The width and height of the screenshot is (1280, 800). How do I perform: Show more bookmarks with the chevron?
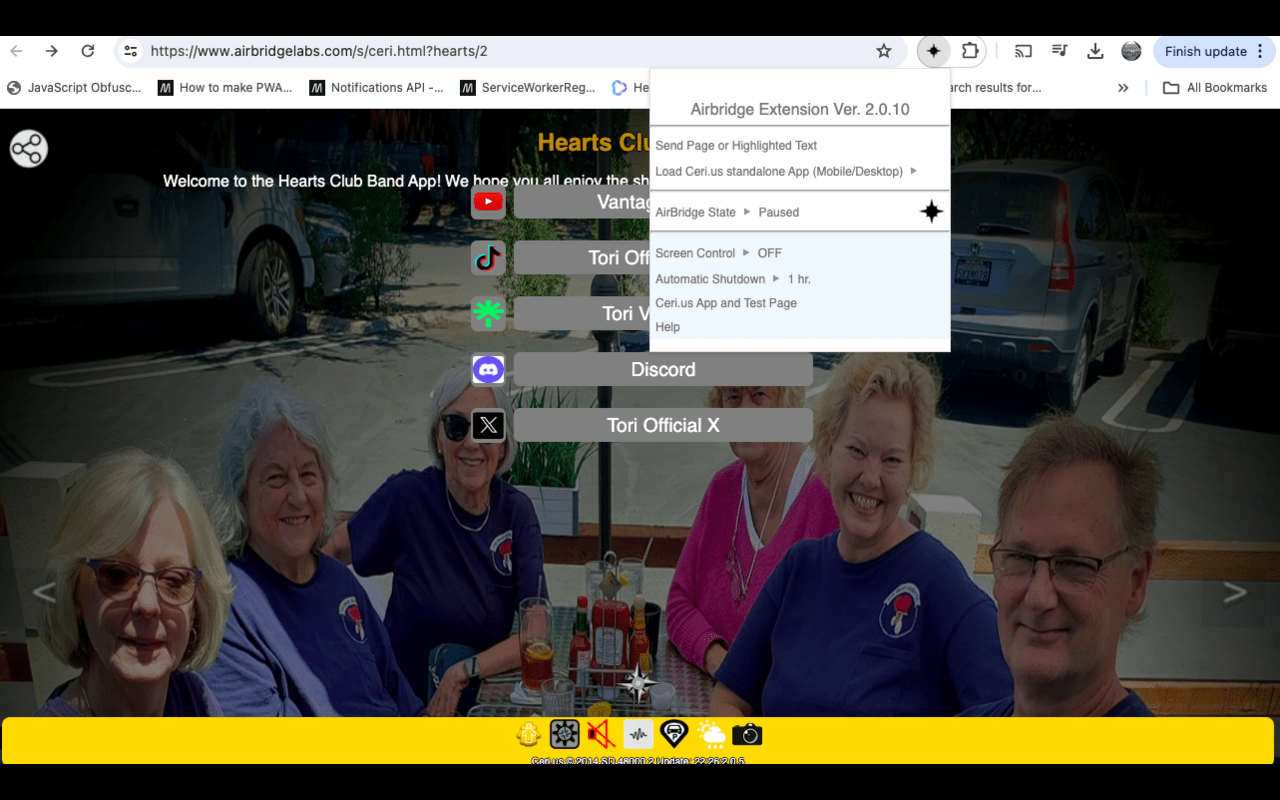tap(1123, 88)
